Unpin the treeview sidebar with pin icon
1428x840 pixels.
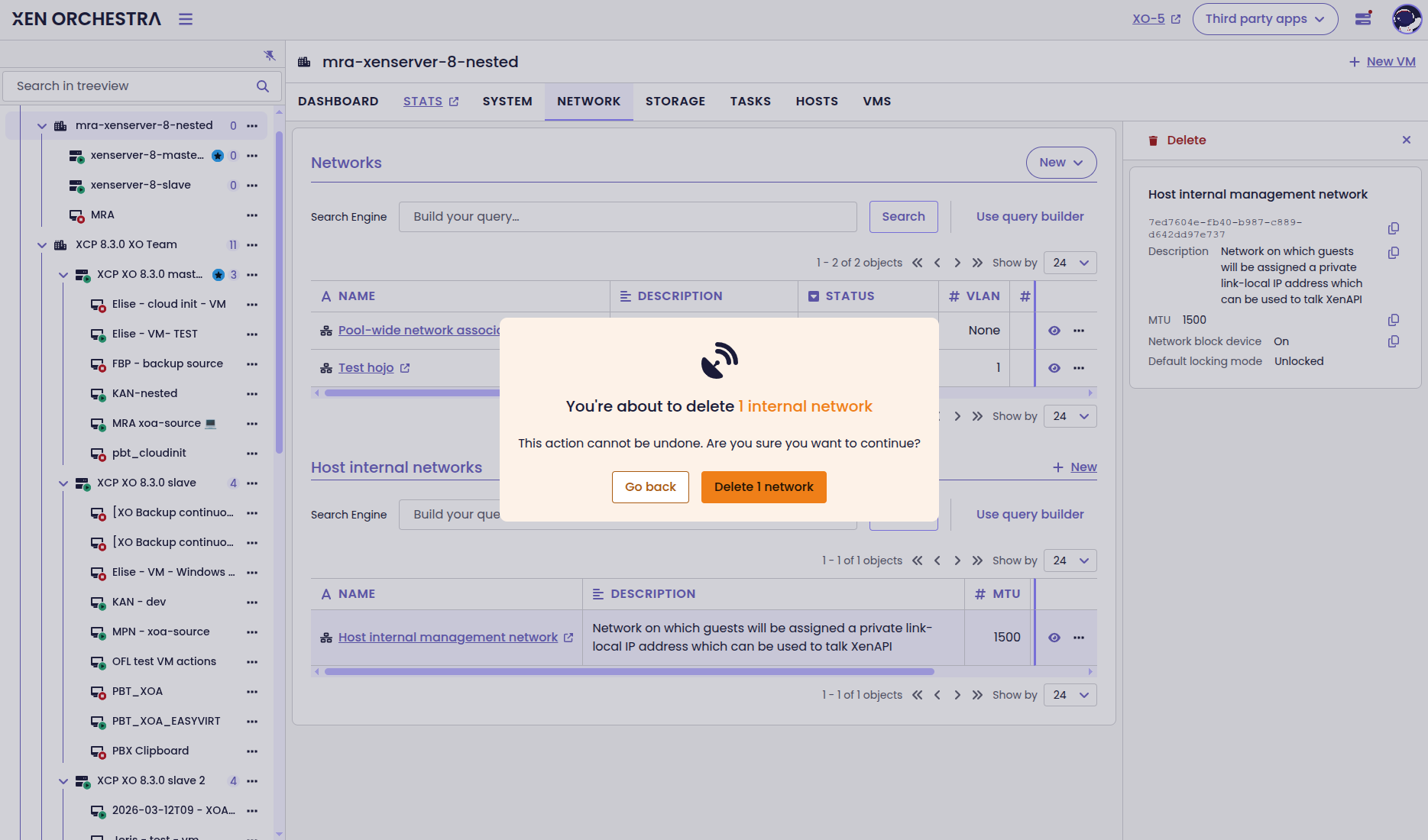[269, 56]
